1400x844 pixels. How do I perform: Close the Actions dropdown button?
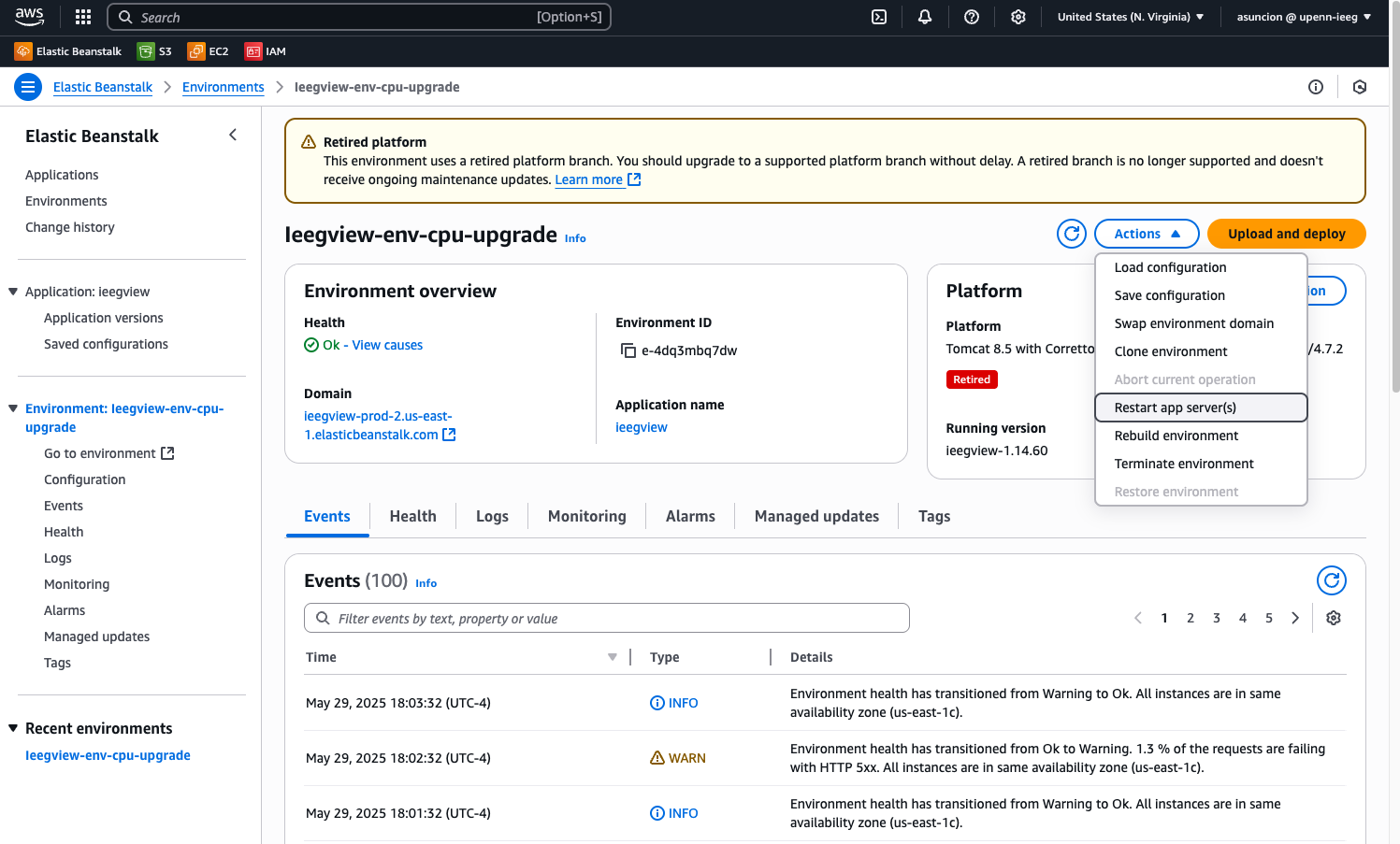[x=1147, y=234]
